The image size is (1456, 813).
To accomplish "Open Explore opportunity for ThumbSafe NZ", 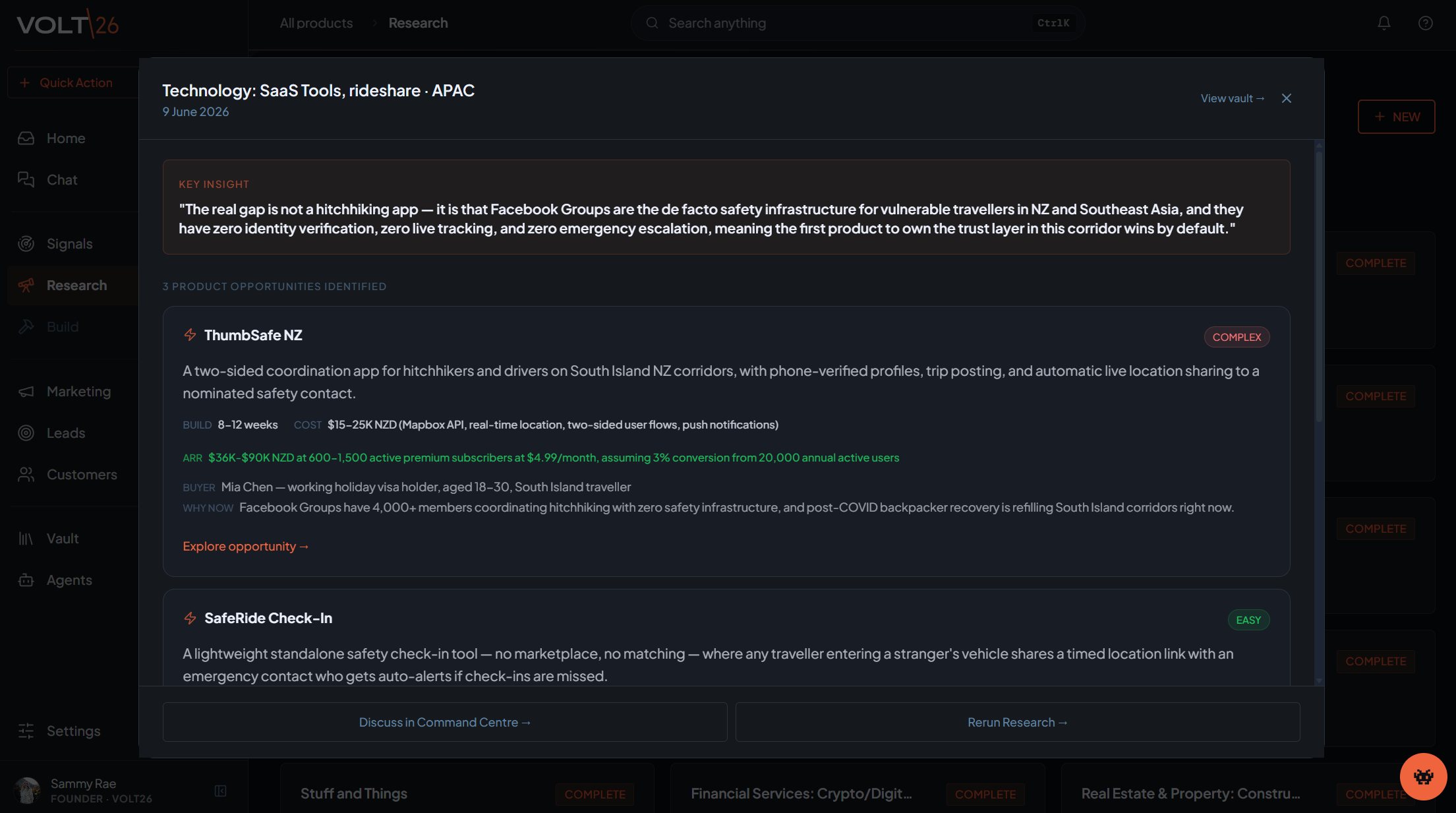I will point(245,547).
